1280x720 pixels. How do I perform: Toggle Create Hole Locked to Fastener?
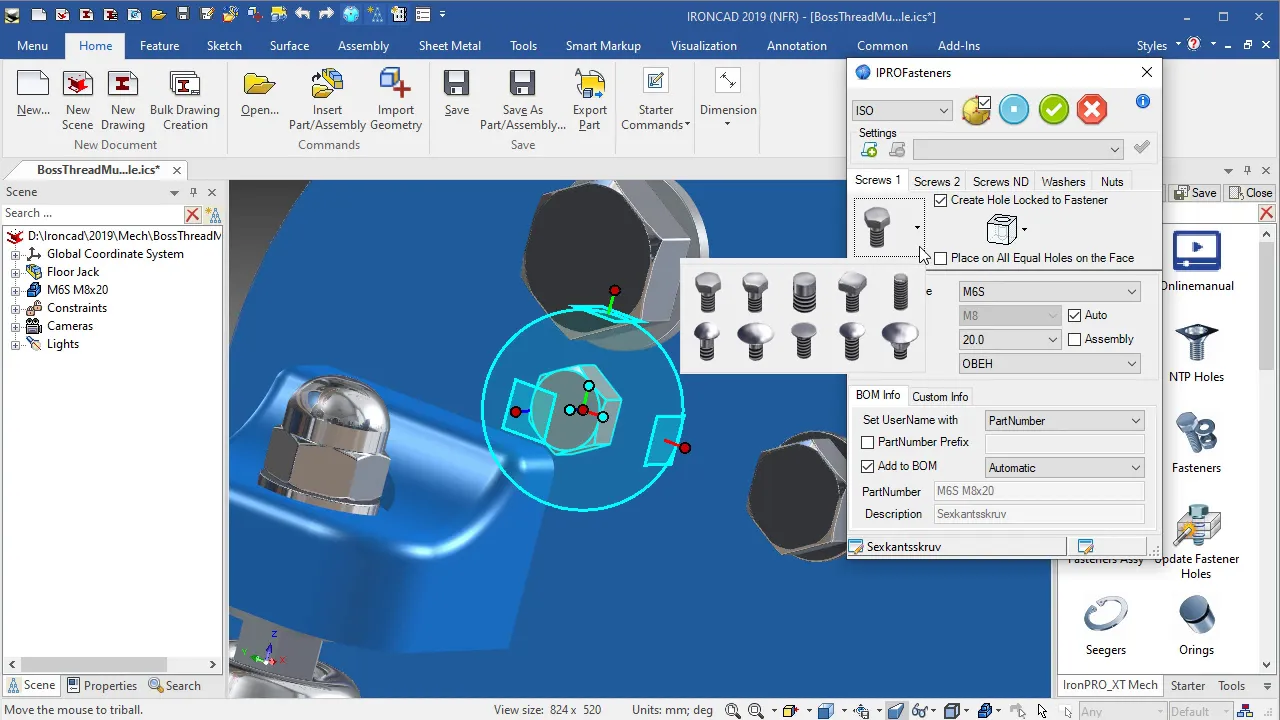point(941,200)
